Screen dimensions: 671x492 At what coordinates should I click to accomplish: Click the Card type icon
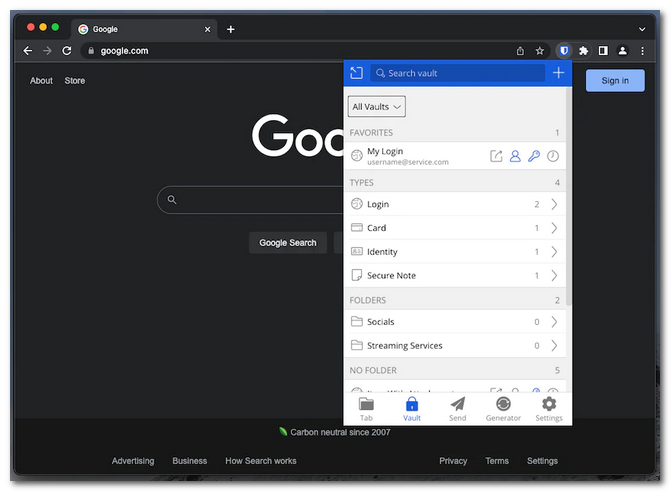click(356, 227)
